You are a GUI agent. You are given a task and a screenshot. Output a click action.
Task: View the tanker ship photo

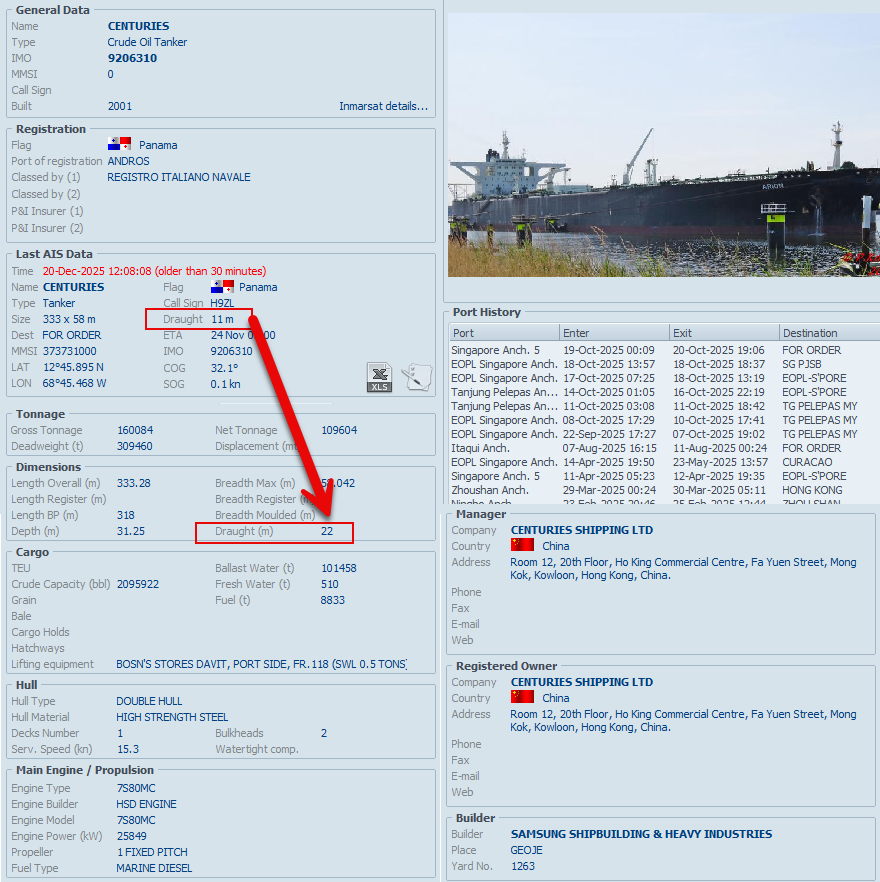pyautogui.click(x=663, y=145)
